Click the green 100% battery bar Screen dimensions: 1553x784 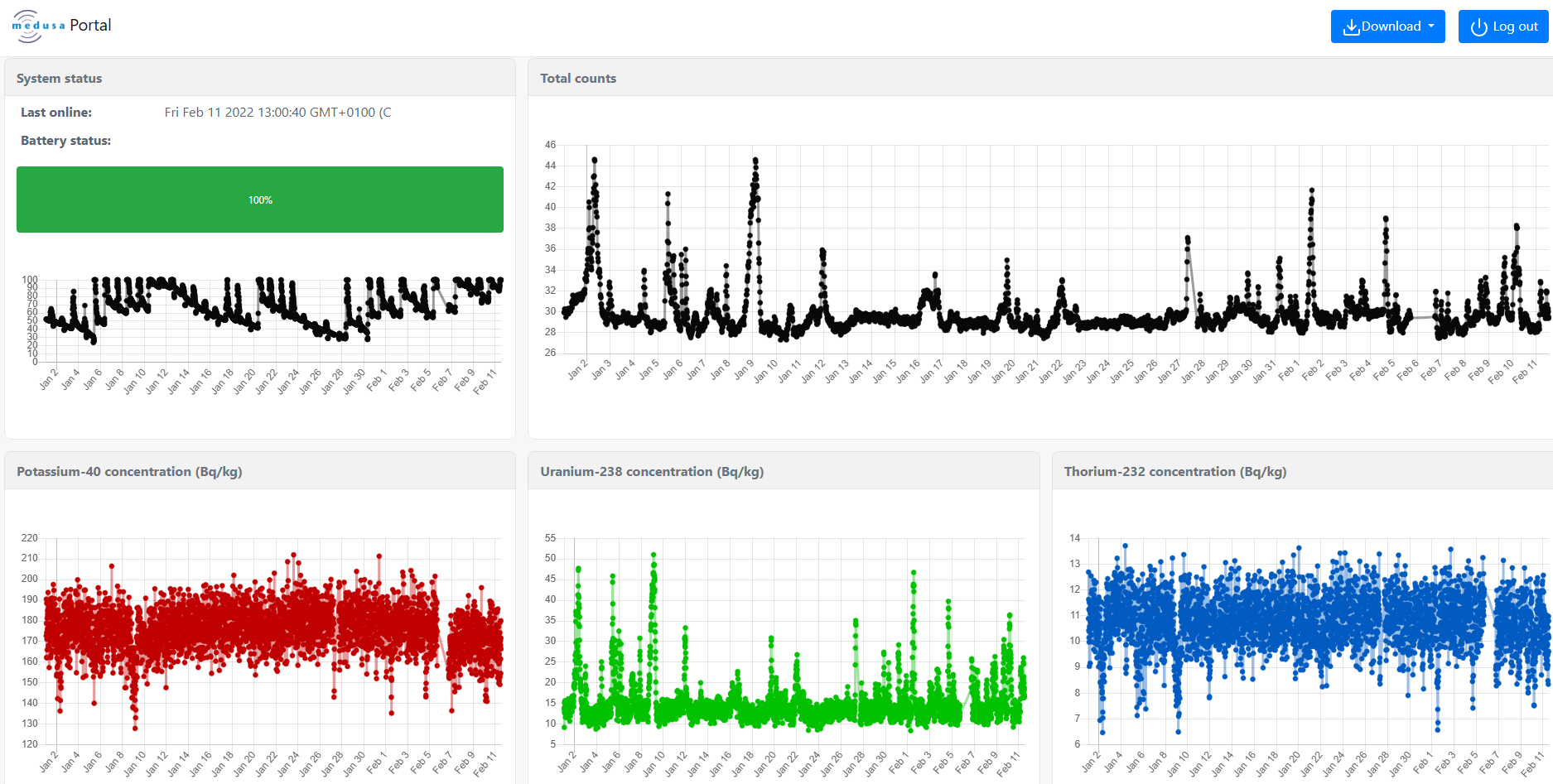[260, 200]
